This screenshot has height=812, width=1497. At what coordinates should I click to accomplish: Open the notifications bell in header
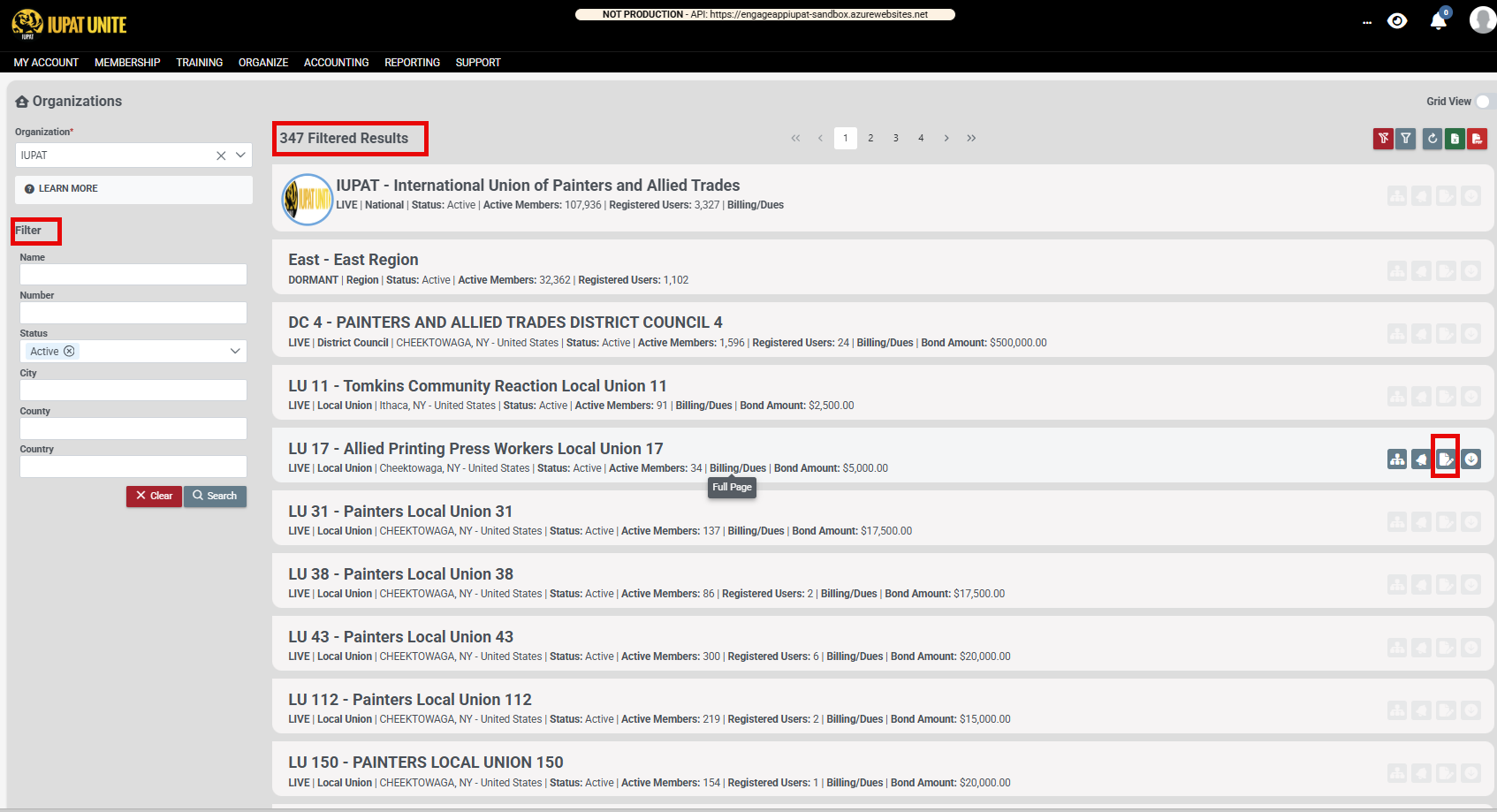click(1439, 21)
